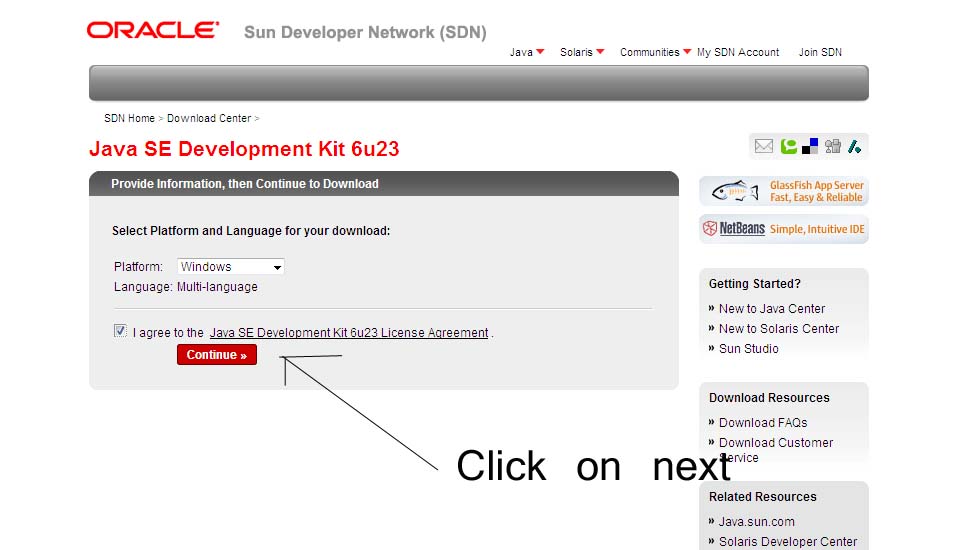956x550 pixels.
Task: Open the GlassFish App Server banner
Action: 783,191
